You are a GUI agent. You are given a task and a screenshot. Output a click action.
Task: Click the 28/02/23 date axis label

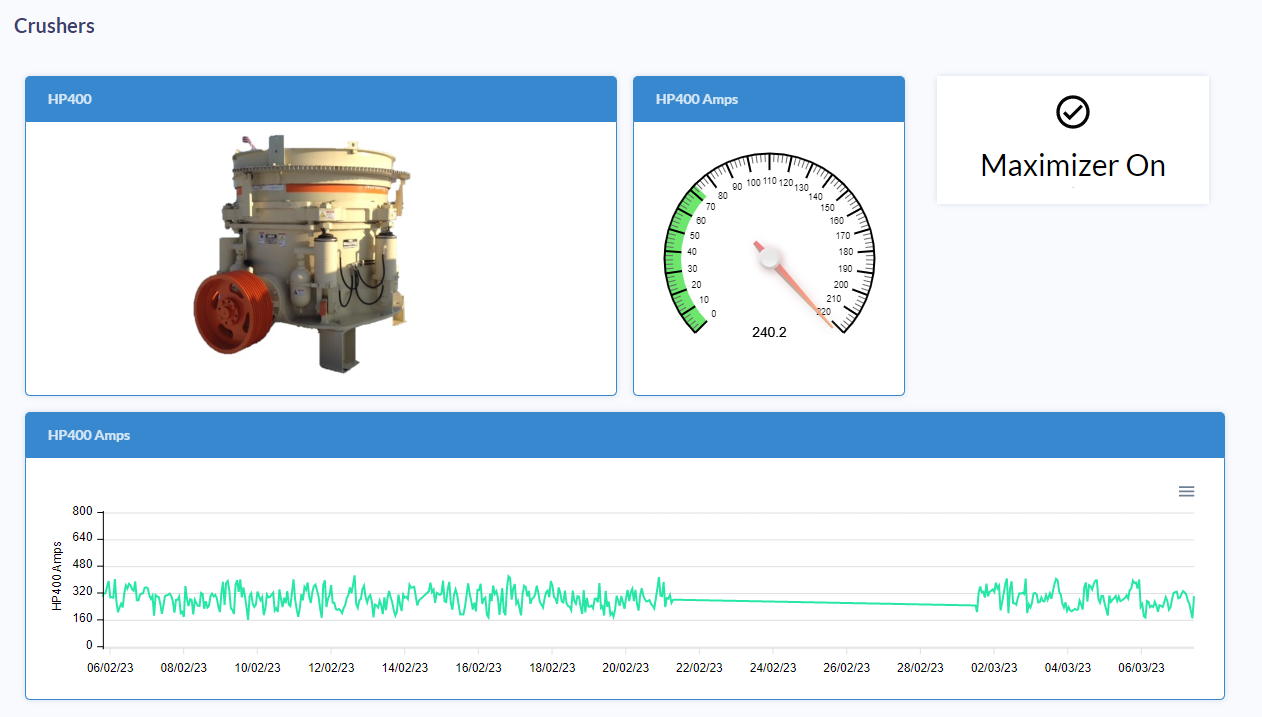coord(919,667)
